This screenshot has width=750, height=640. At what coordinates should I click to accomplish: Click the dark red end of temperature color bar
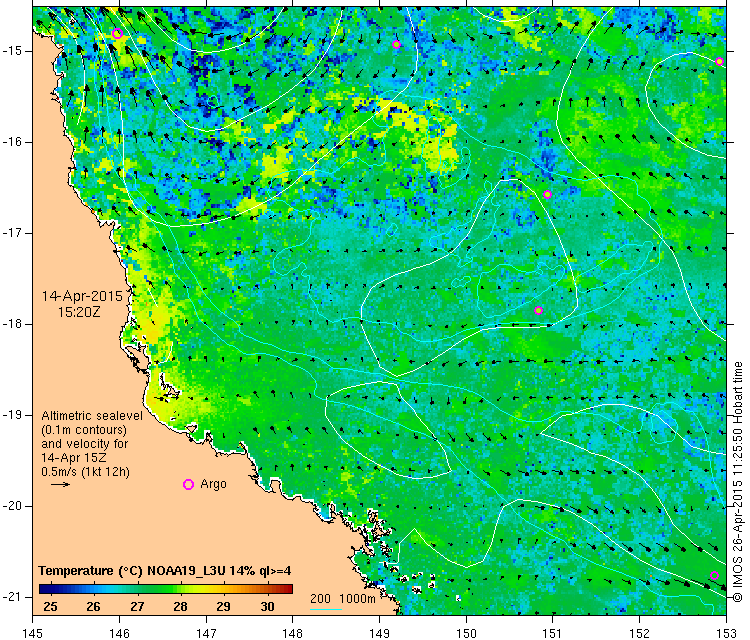point(288,589)
